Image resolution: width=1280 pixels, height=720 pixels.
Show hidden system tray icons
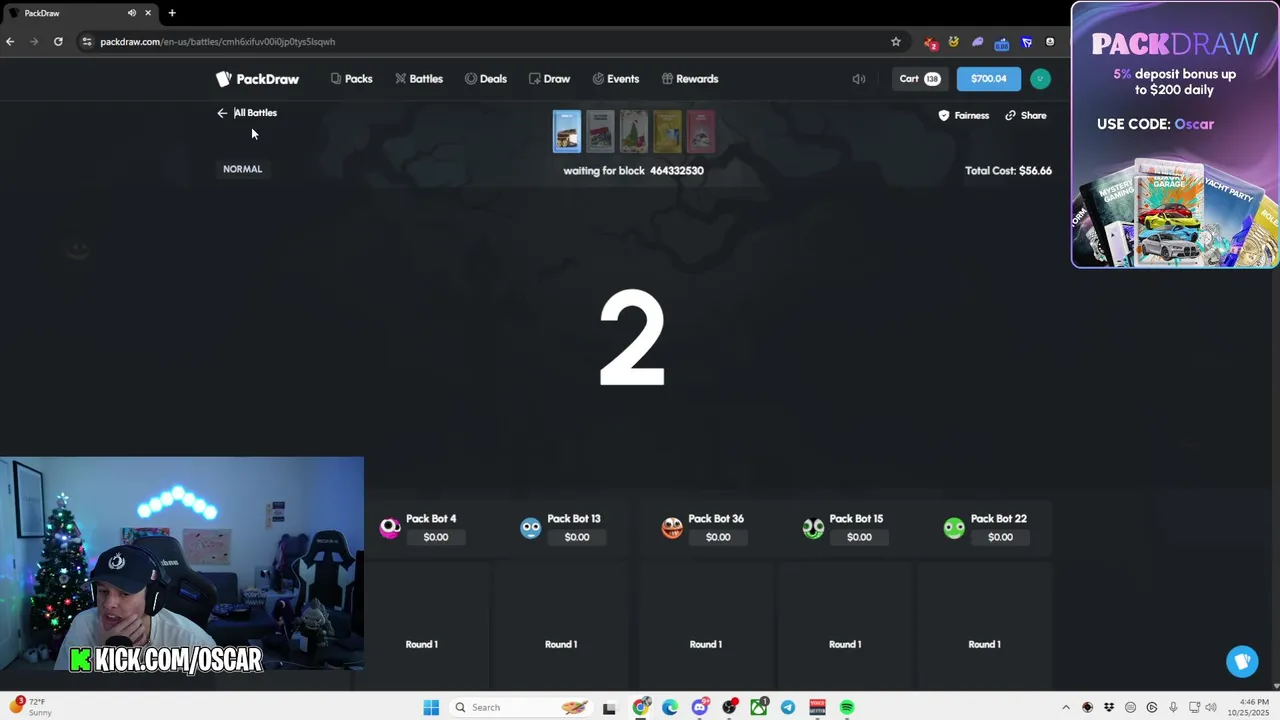[x=1065, y=708]
